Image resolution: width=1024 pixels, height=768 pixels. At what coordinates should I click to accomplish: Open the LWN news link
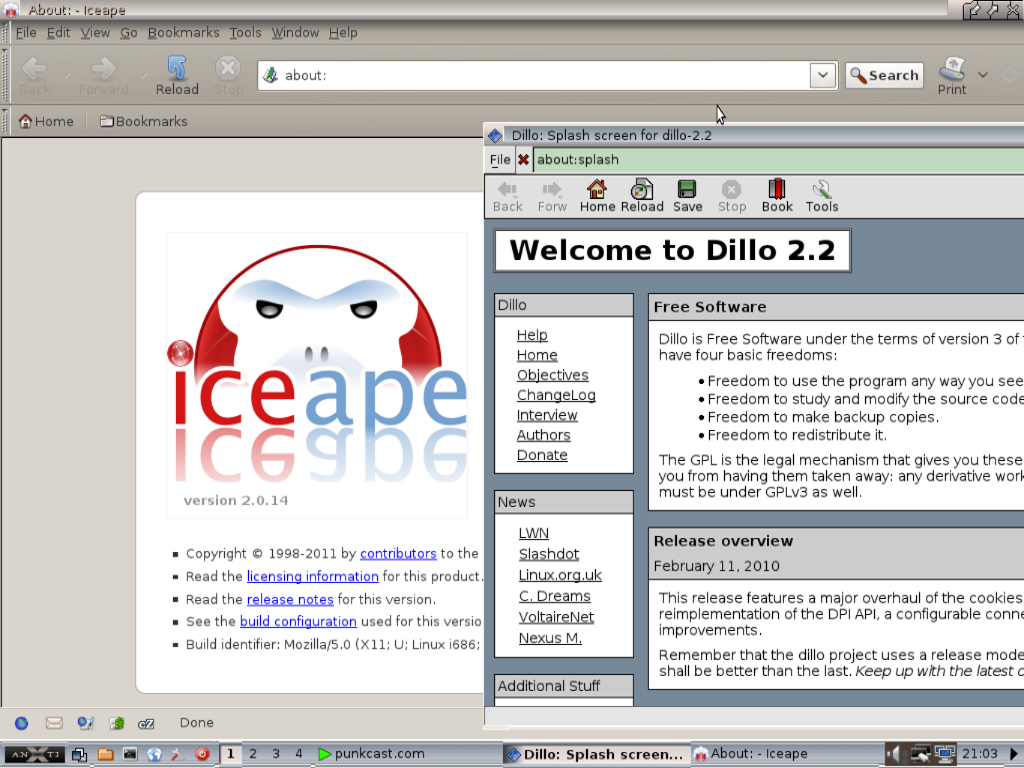[x=534, y=534]
